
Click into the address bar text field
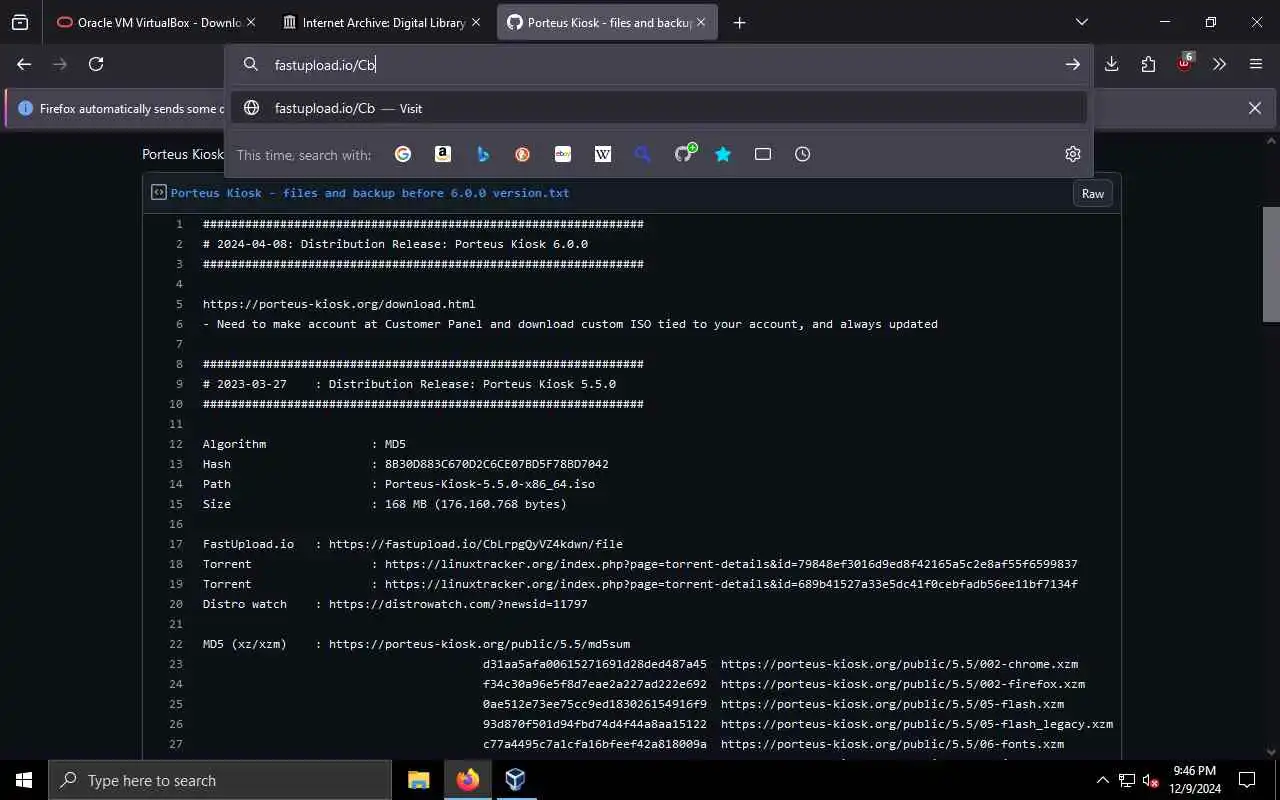click(660, 64)
